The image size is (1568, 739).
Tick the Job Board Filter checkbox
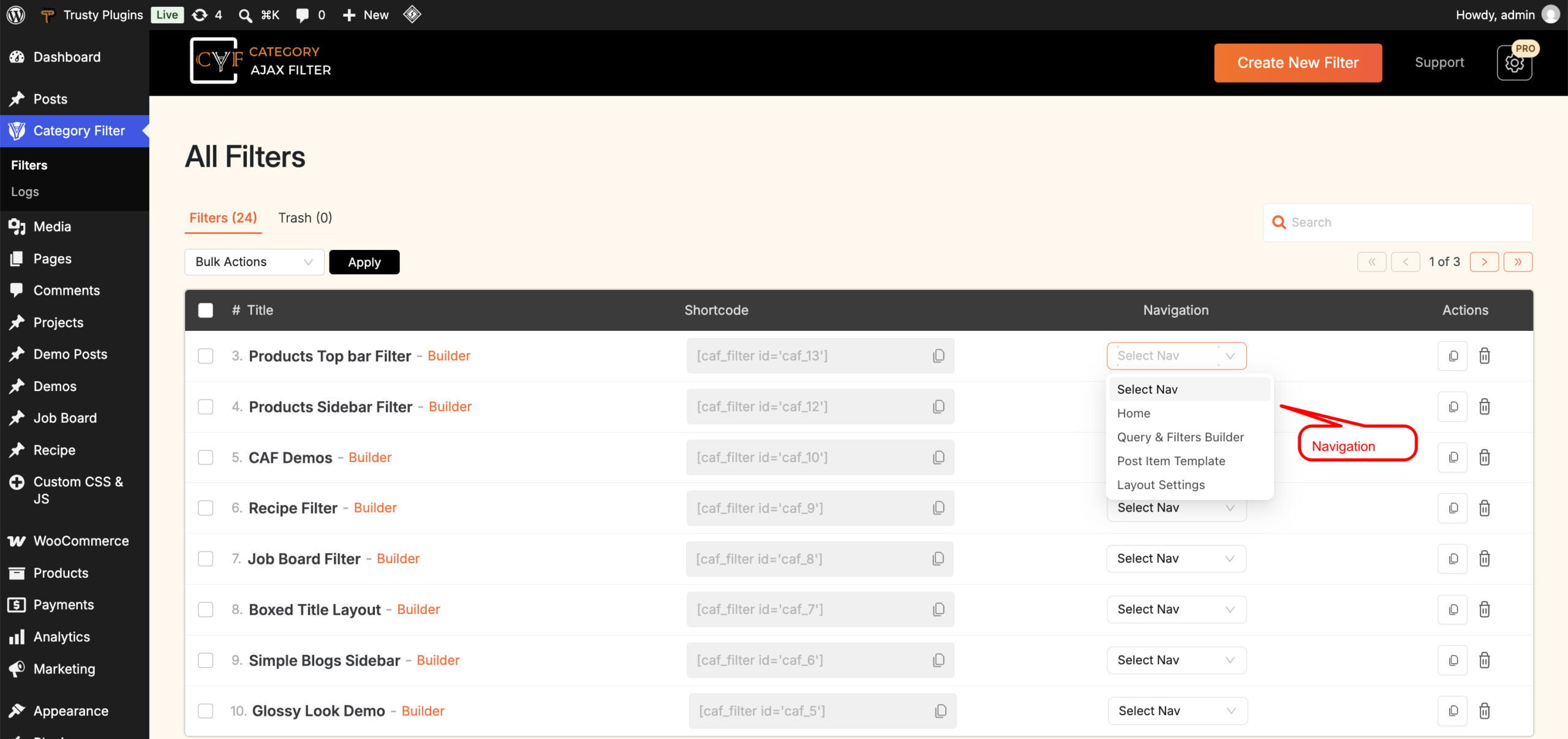click(x=206, y=559)
